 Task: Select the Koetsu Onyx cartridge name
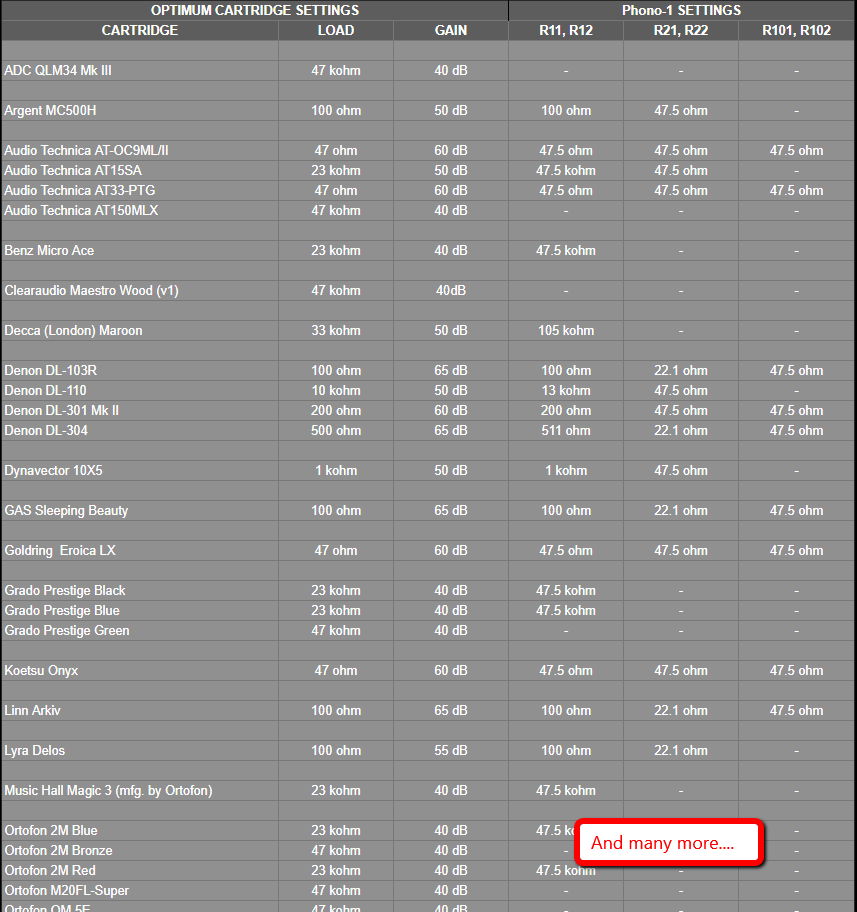coord(41,671)
